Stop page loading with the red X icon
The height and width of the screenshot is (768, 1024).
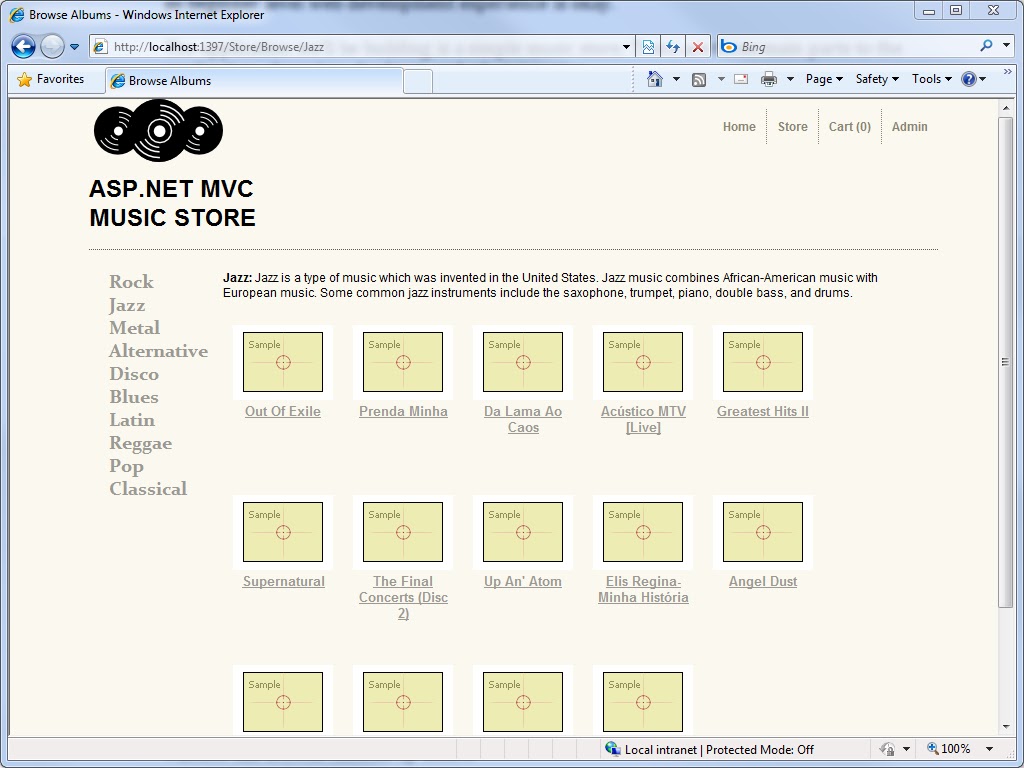(x=697, y=46)
